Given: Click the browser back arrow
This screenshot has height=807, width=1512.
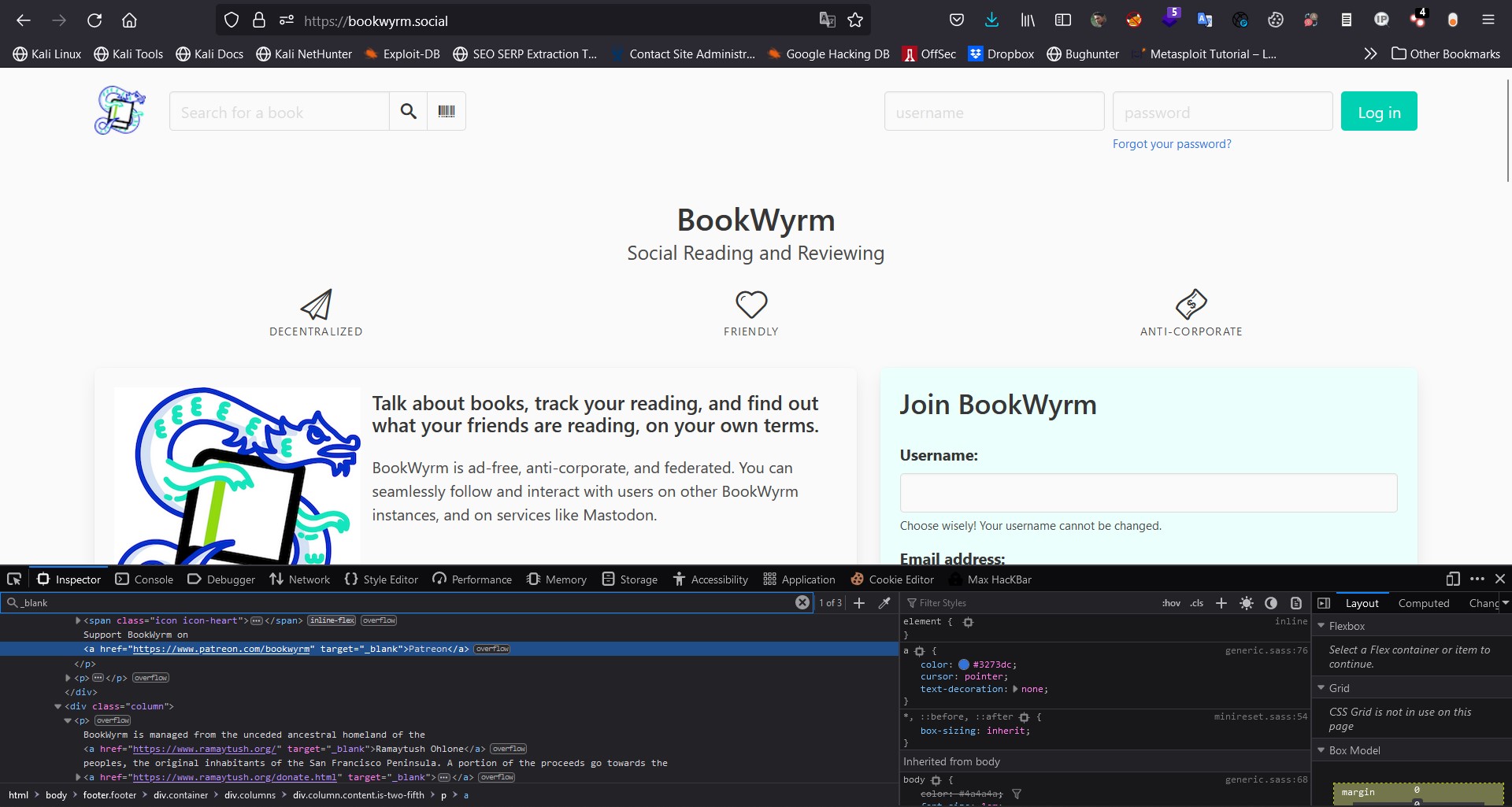Looking at the screenshot, I should [24, 20].
